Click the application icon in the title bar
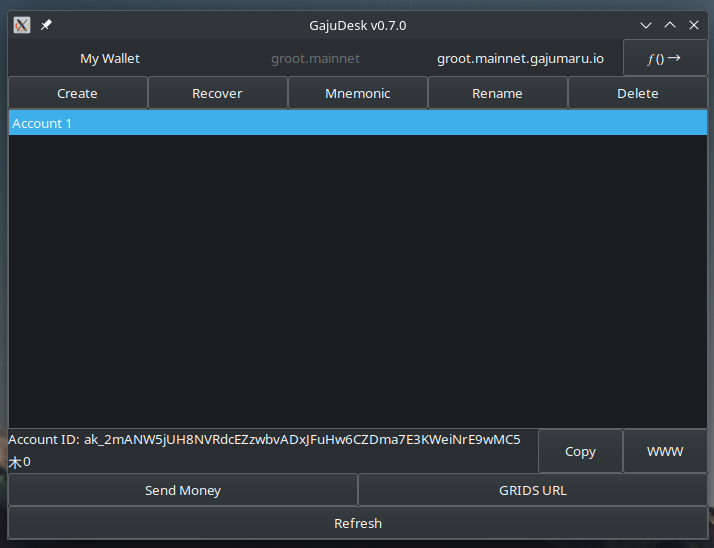This screenshot has height=548, width=714. (22, 25)
